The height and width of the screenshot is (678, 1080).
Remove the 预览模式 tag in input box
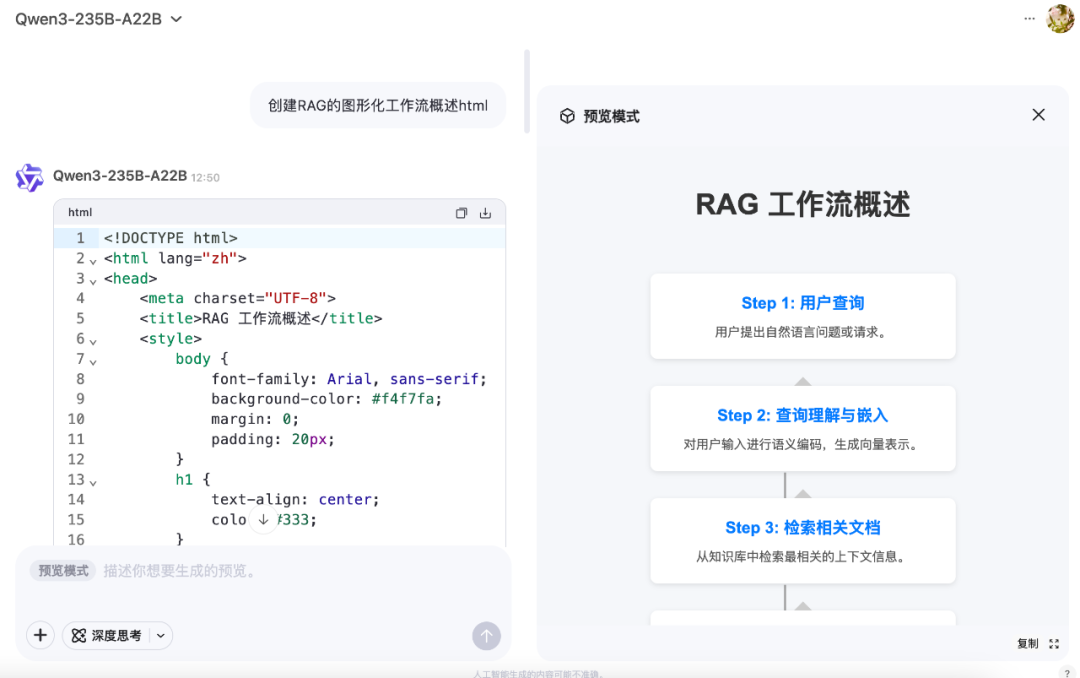(x=63, y=571)
